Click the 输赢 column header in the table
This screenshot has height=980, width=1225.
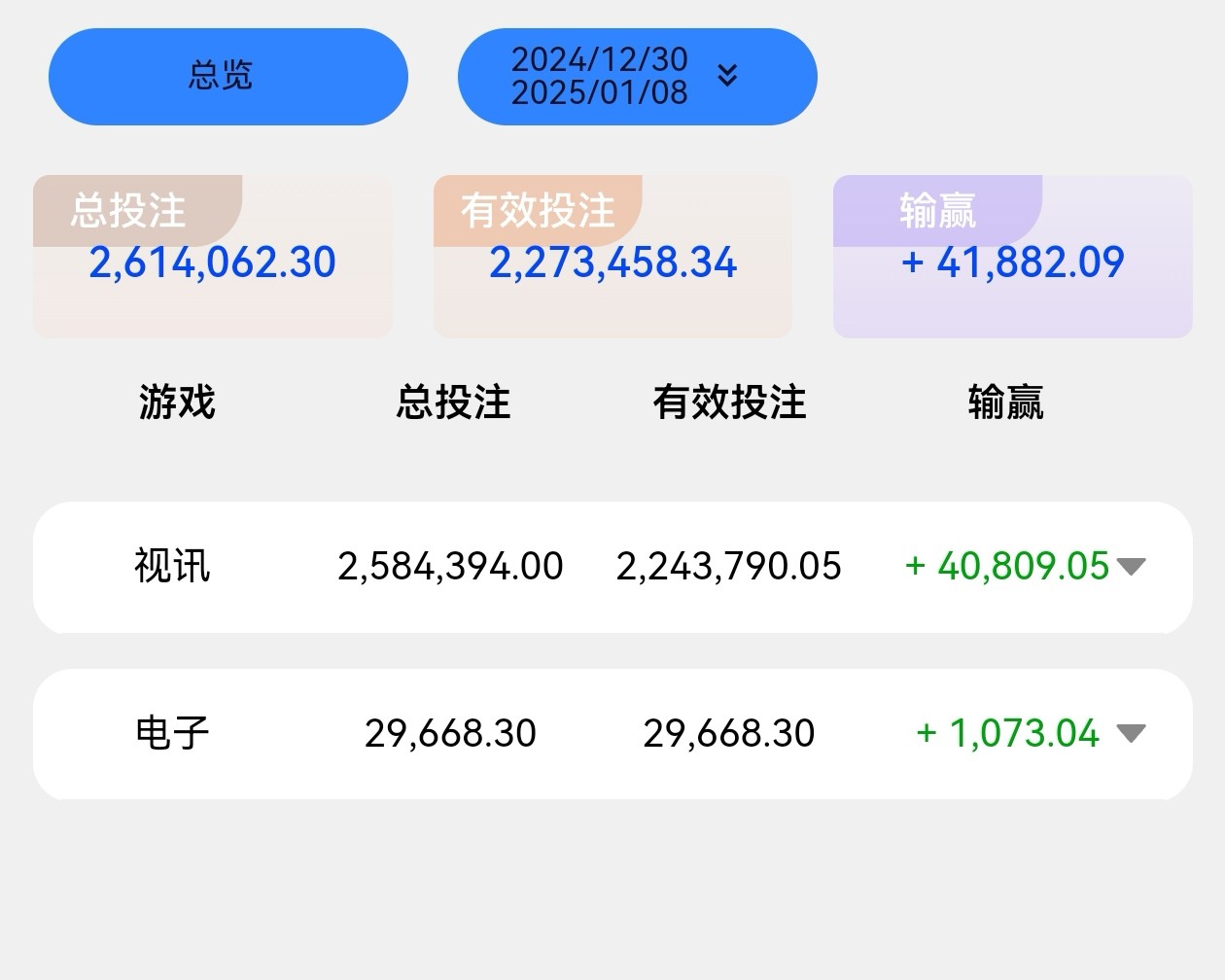pyautogui.click(x=1005, y=402)
